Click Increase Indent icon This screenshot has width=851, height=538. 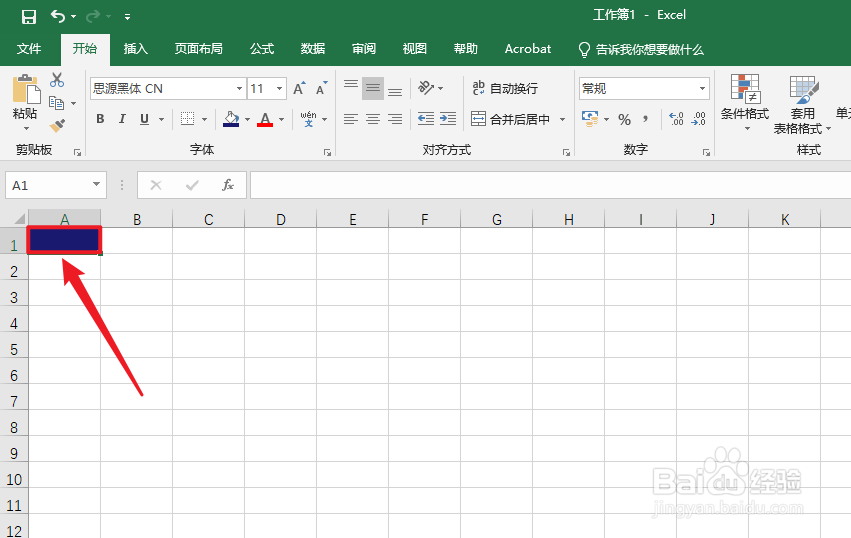pyautogui.click(x=448, y=119)
